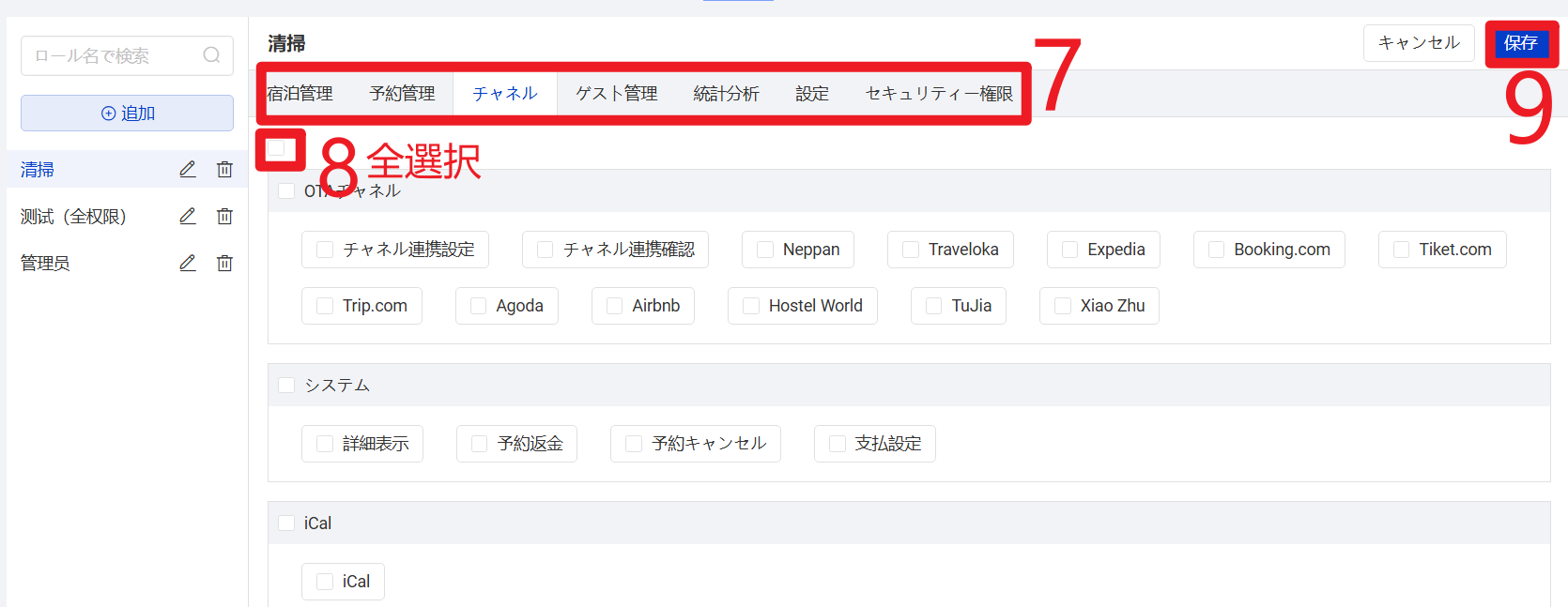
Task: Click the 追加 add role button
Action: (127, 113)
